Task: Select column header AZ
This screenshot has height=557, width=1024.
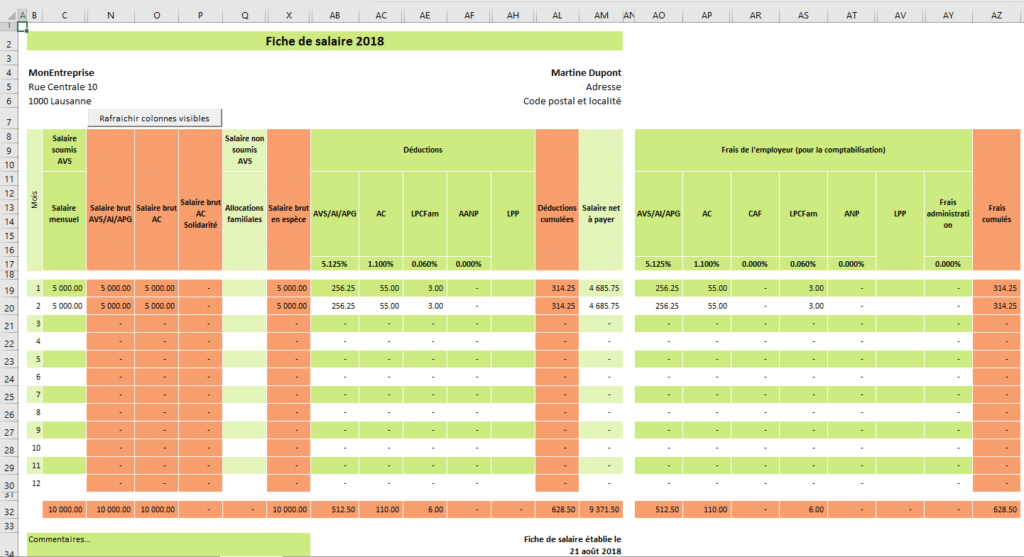Action: [x=996, y=15]
